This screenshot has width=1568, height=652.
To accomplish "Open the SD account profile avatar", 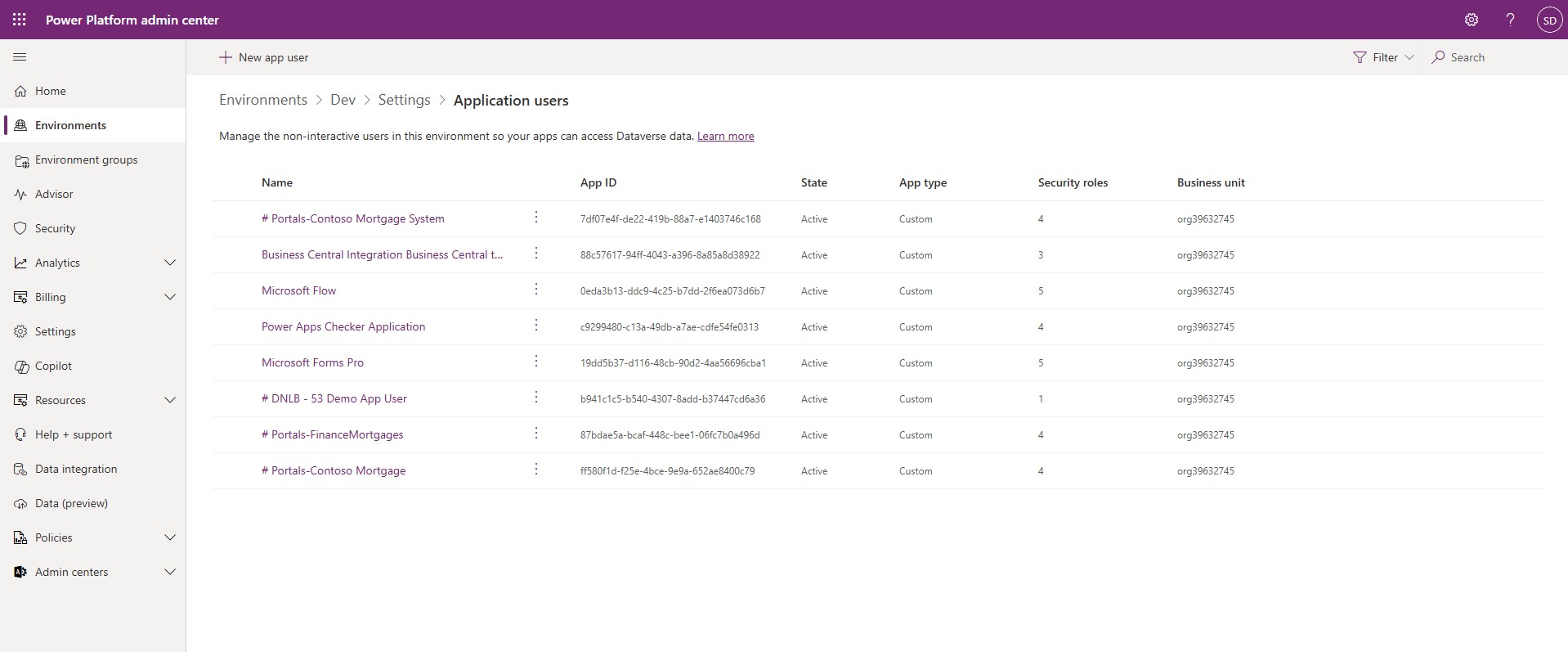I will click(1549, 20).
